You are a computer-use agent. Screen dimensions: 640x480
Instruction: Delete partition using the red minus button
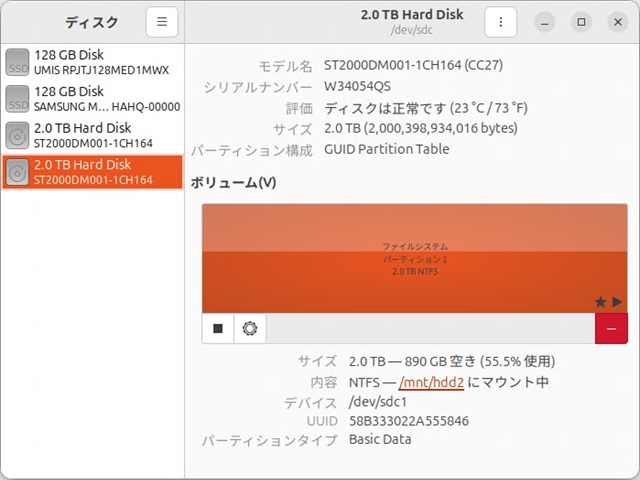611,328
